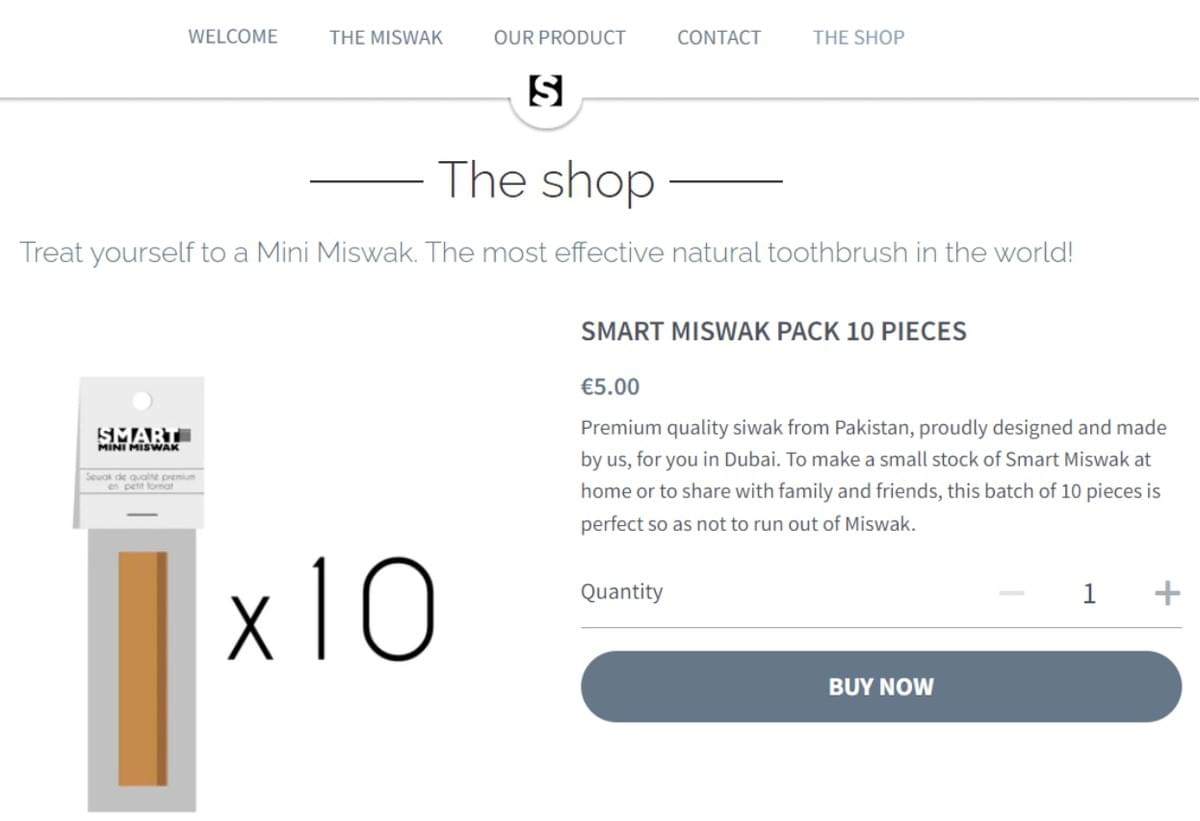Image resolution: width=1200 pixels, height=821 pixels.
Task: Click the large "The shop" heading
Action: coord(546,181)
